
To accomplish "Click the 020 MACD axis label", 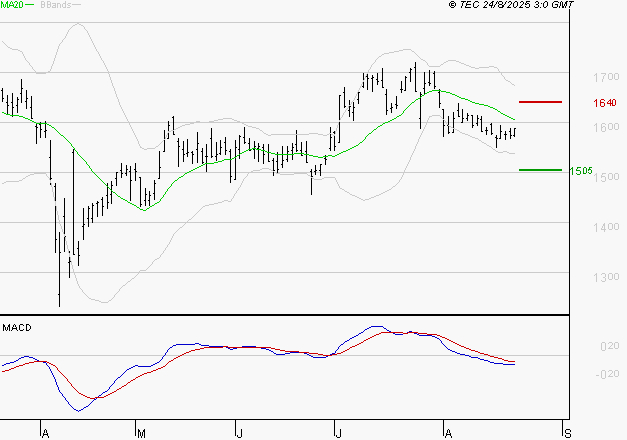I will [610, 346].
